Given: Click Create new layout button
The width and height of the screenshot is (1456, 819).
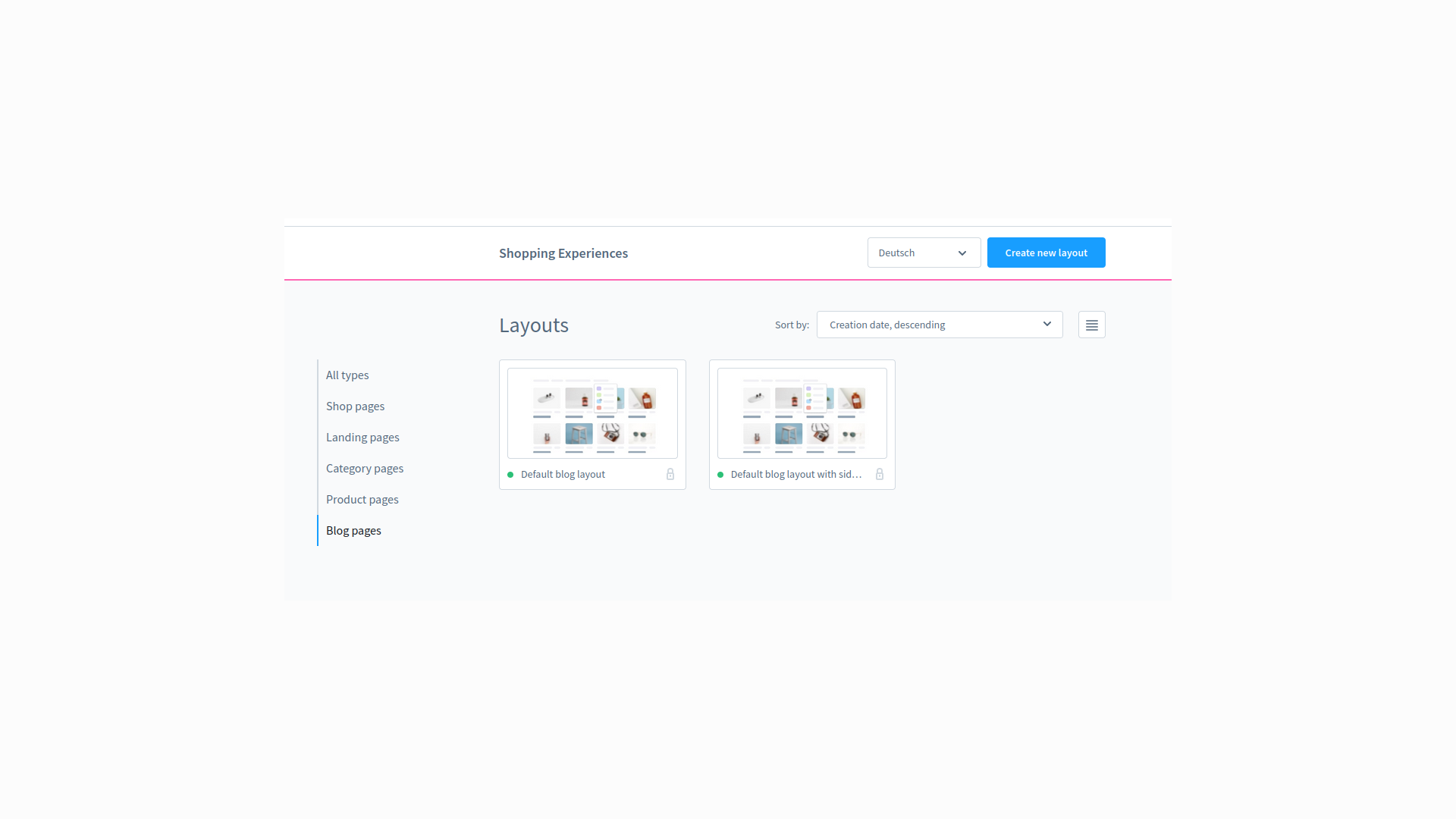Looking at the screenshot, I should (x=1046, y=253).
